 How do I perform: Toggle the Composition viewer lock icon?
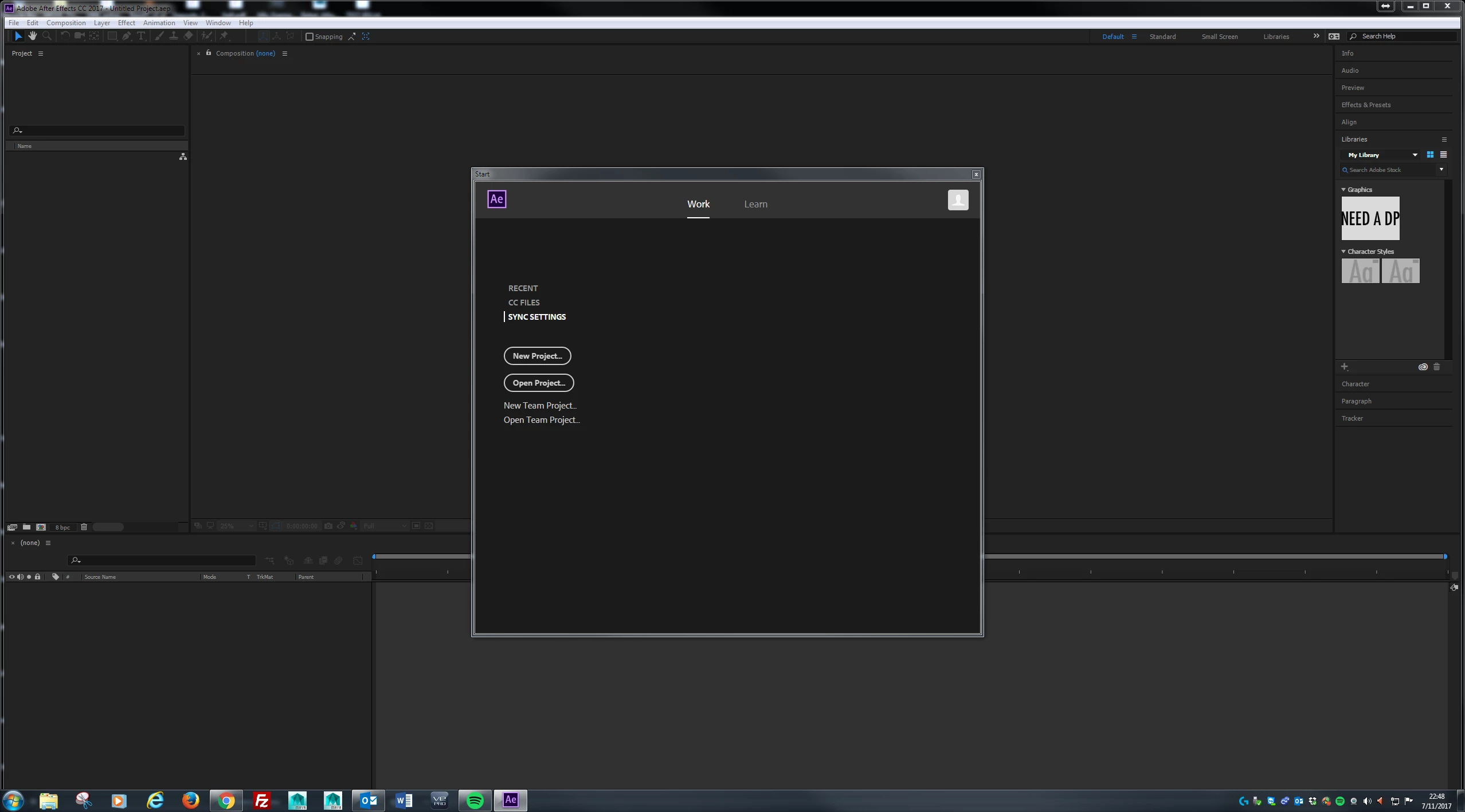point(209,53)
